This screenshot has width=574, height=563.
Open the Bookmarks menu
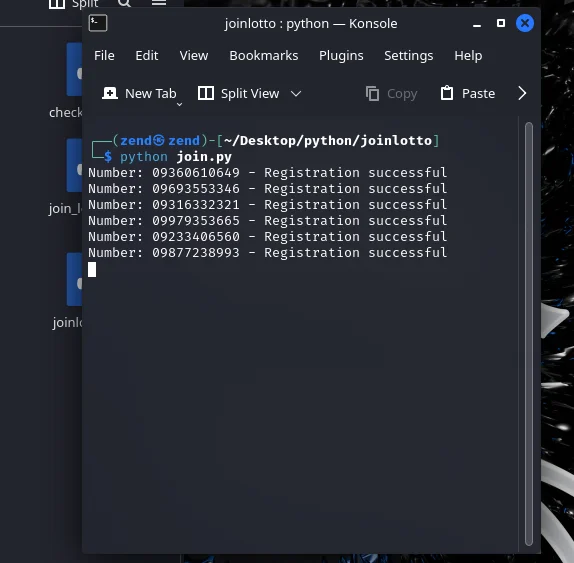(x=264, y=56)
